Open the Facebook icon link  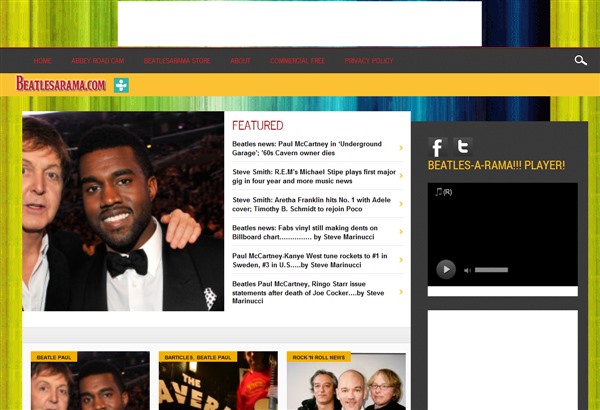pyautogui.click(x=438, y=147)
